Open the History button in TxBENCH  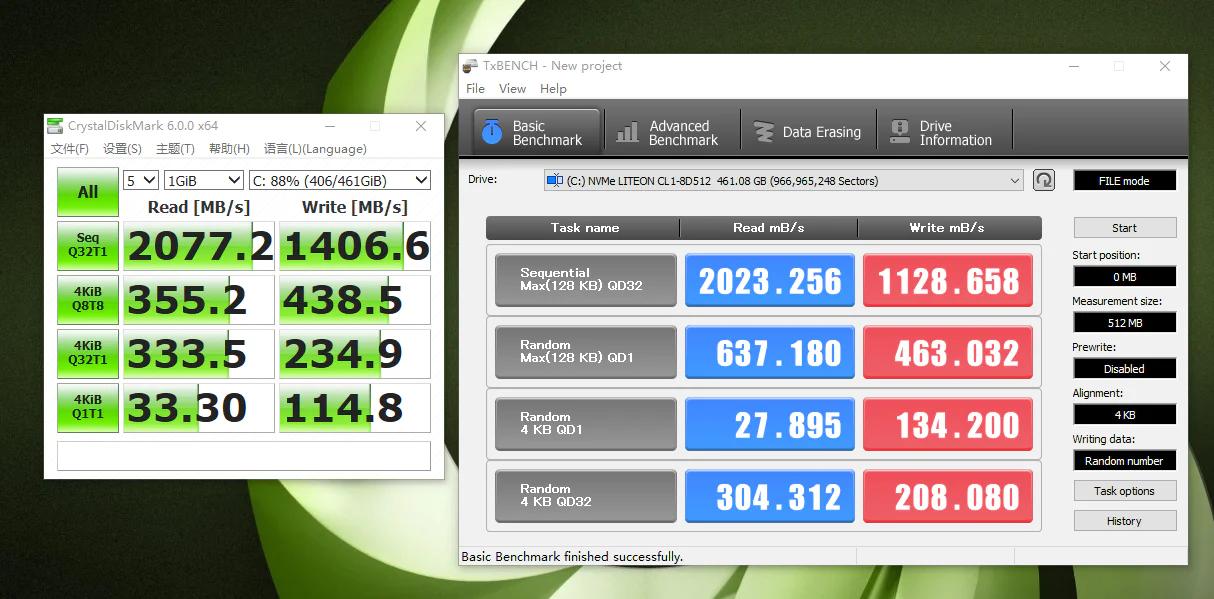point(1124,521)
